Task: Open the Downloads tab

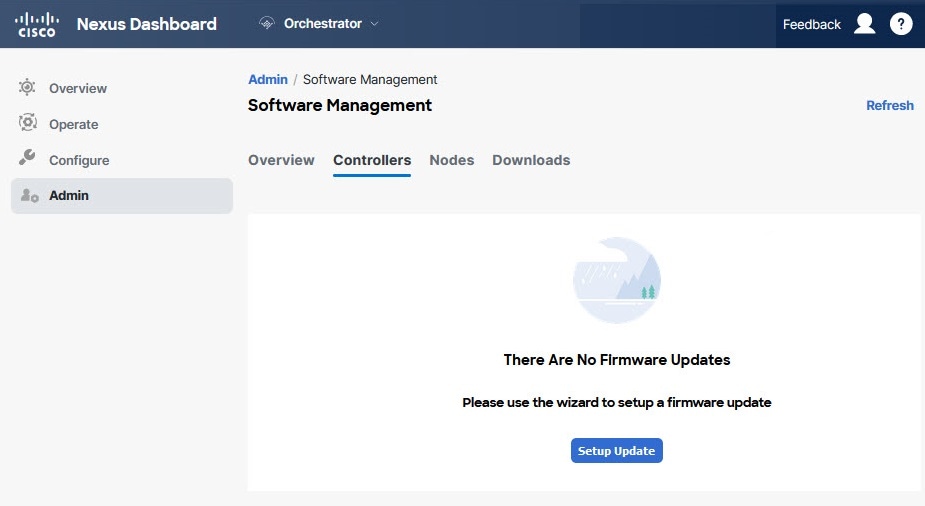Action: point(531,160)
